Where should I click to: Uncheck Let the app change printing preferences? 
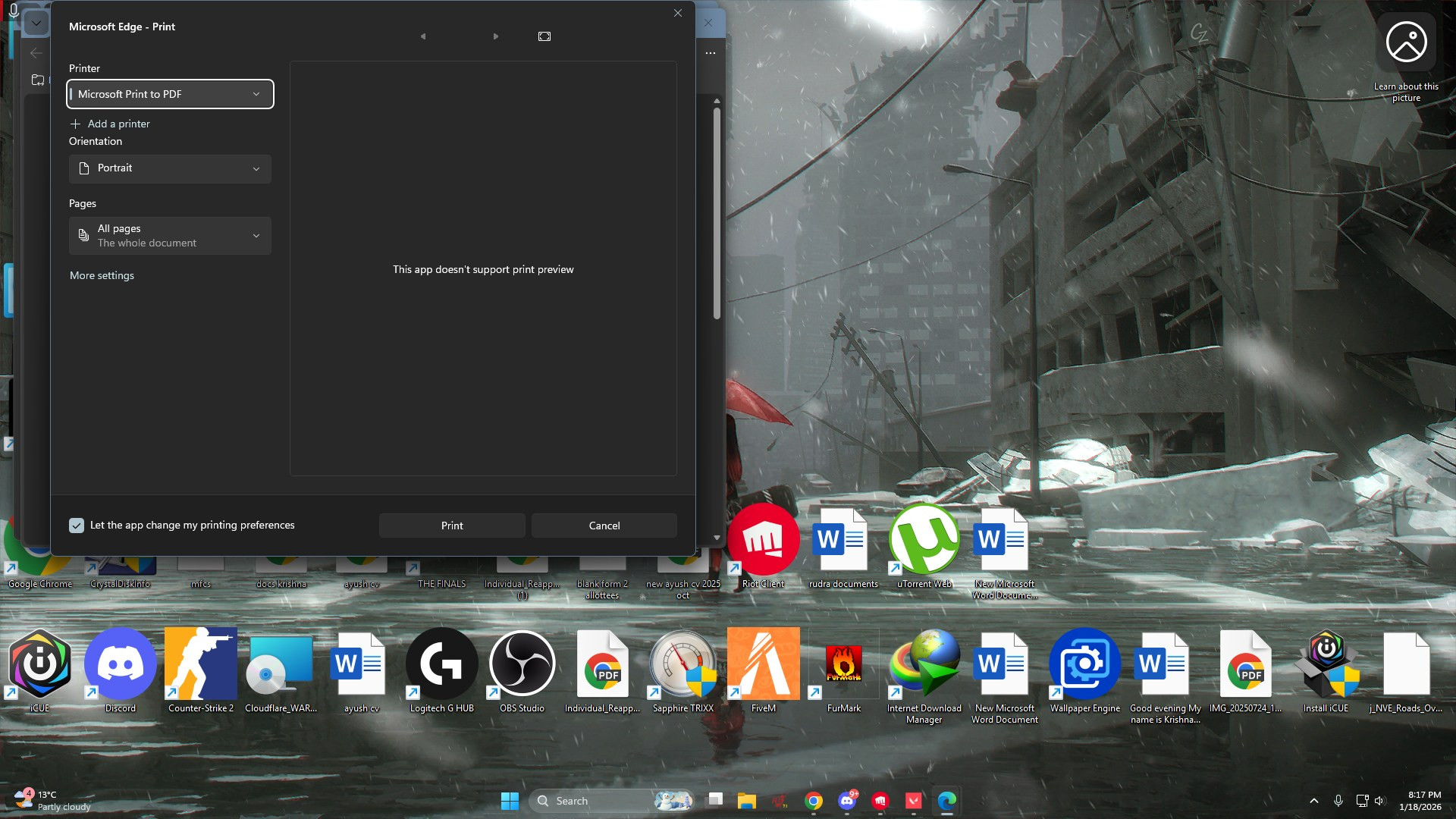77,526
